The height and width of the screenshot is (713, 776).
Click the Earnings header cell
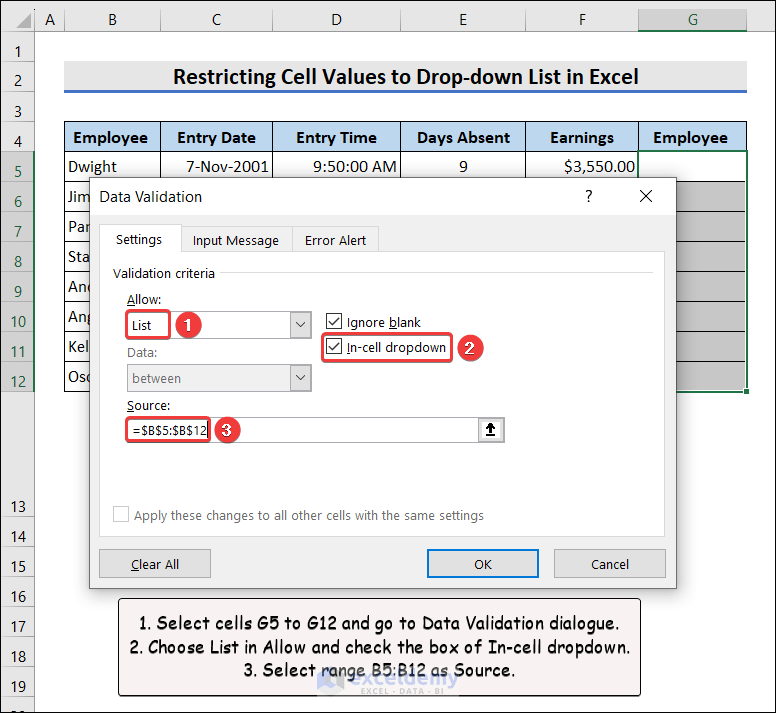[582, 137]
